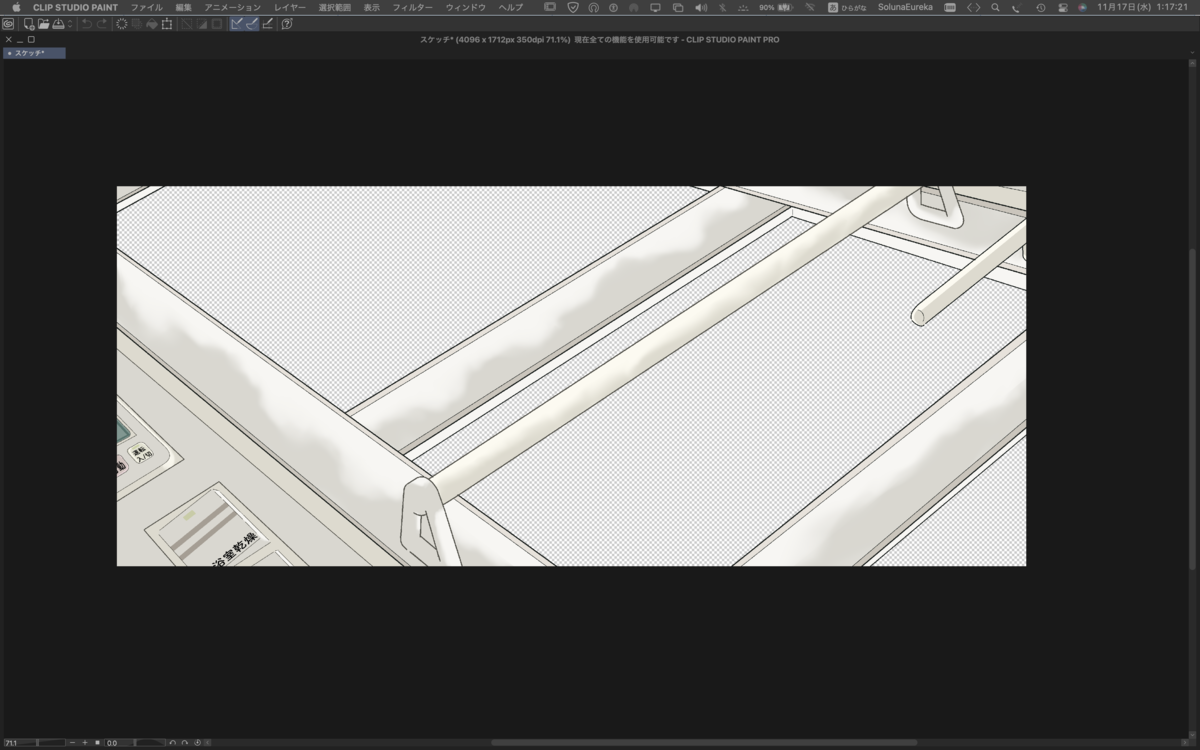Click the Save icon in command bar
The width and height of the screenshot is (1200, 750).
(x=58, y=24)
